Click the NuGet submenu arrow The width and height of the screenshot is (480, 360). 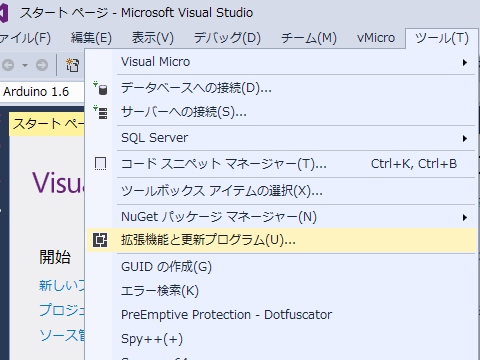click(465, 218)
